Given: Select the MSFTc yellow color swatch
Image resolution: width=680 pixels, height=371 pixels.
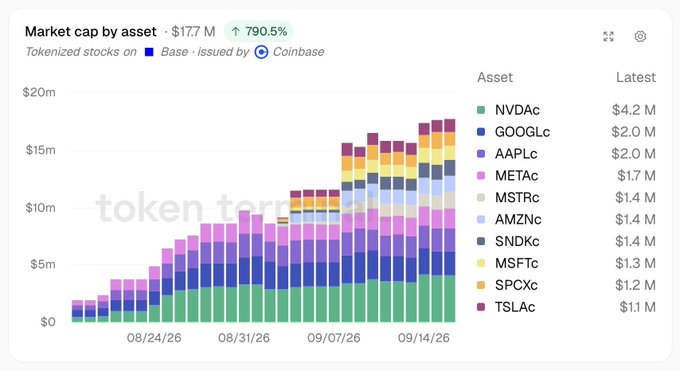Looking at the screenshot, I should click(481, 263).
